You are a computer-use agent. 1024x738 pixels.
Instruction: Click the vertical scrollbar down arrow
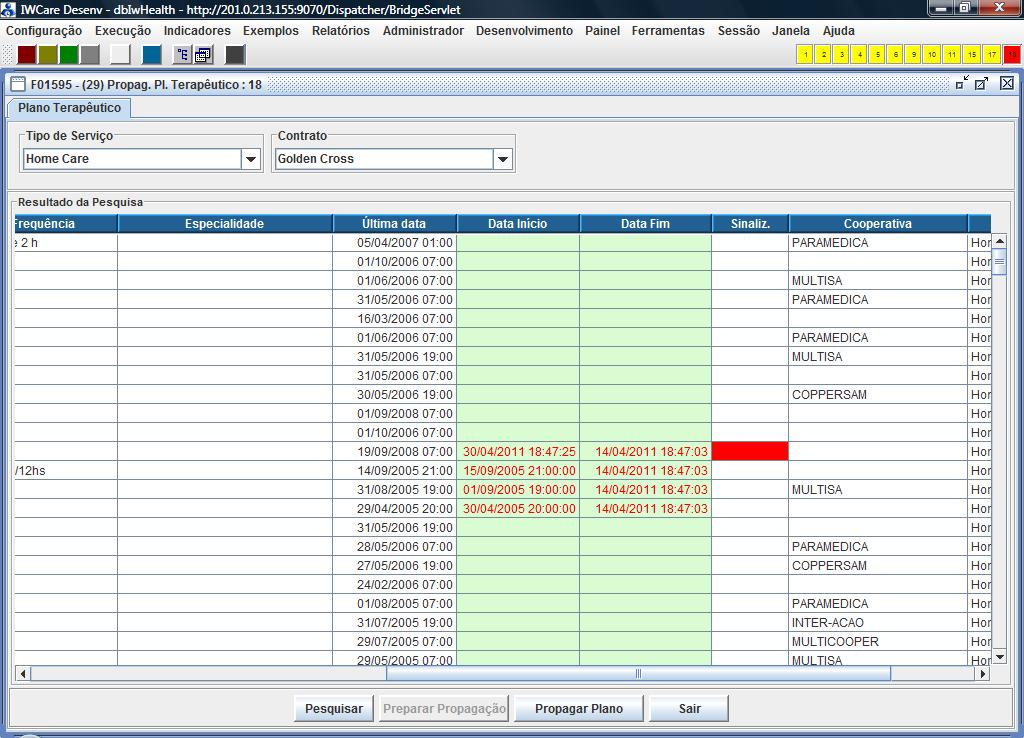(999, 657)
